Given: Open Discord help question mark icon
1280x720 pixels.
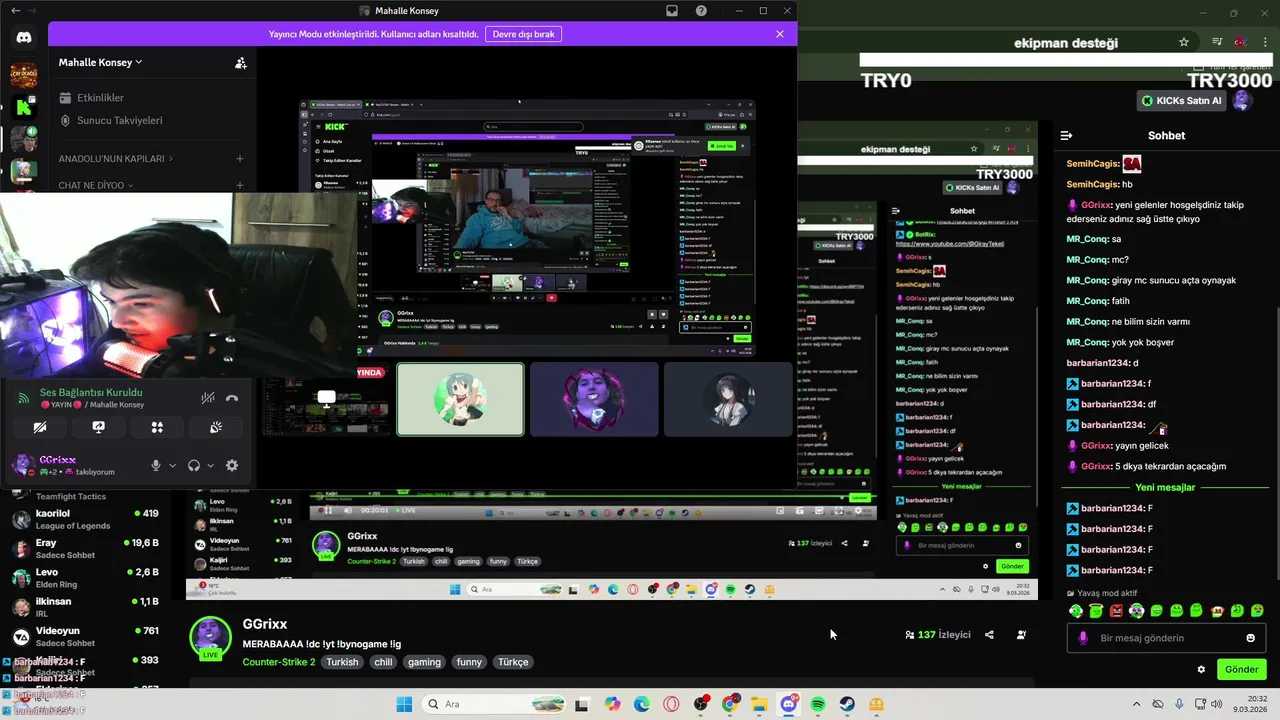Looking at the screenshot, I should click(x=701, y=10).
